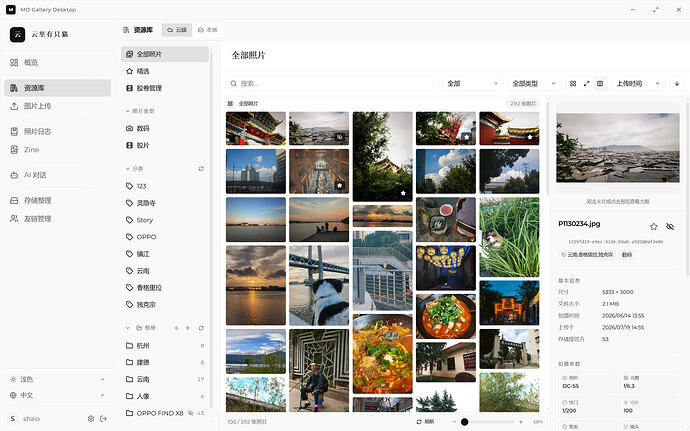The image size is (690, 431).
Task: Open settings gear next to shaio
Action: [91, 419]
